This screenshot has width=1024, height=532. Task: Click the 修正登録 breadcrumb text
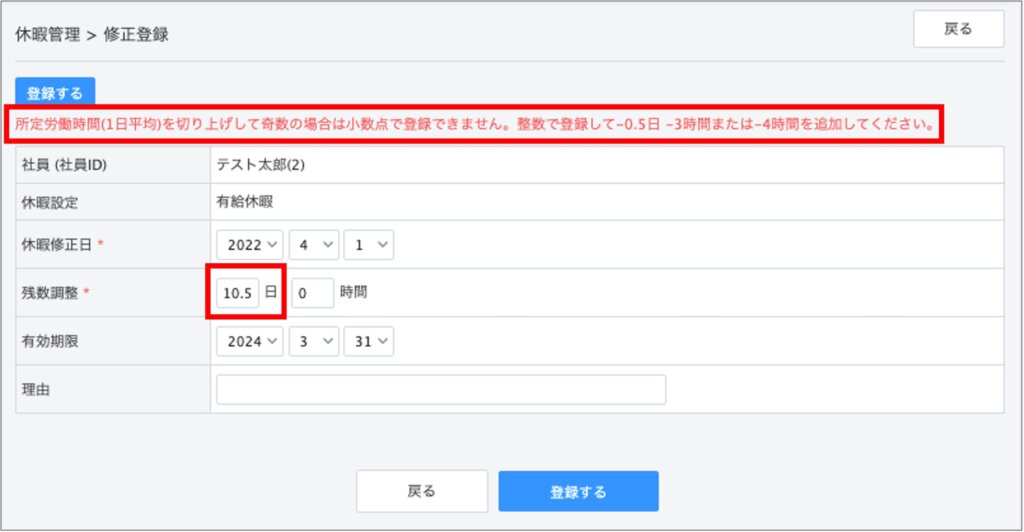(x=136, y=34)
